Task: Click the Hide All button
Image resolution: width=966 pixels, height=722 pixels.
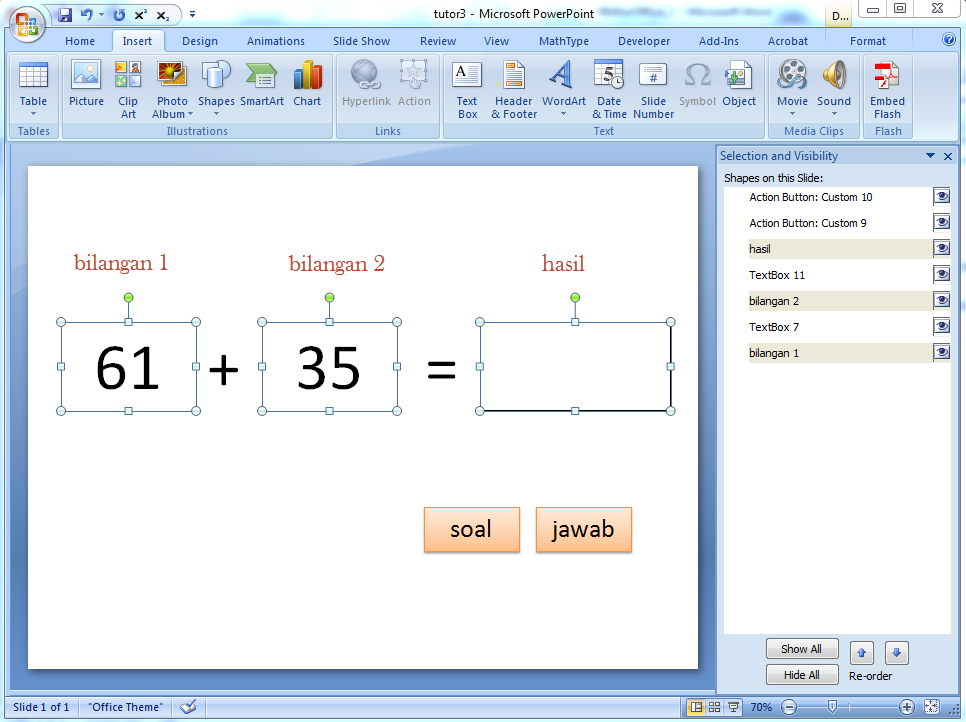Action: coord(801,675)
